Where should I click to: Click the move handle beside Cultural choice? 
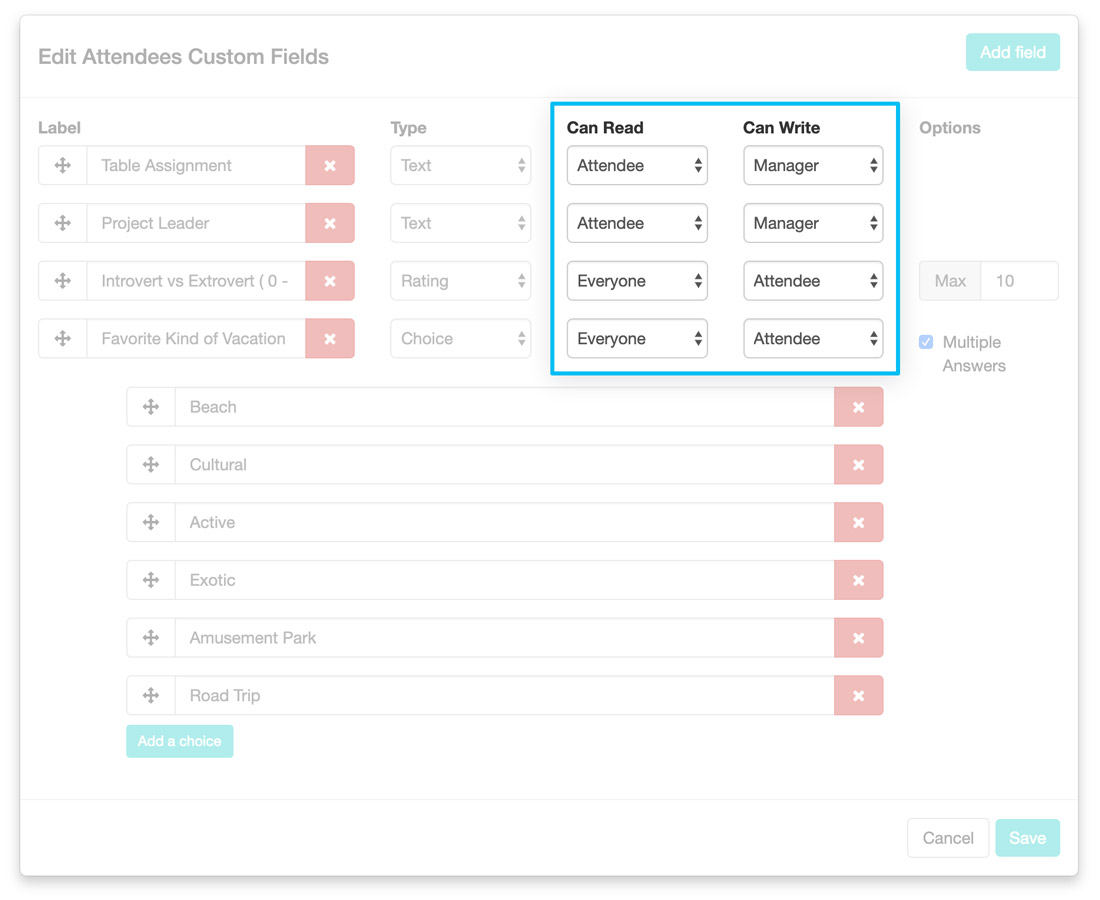[151, 464]
